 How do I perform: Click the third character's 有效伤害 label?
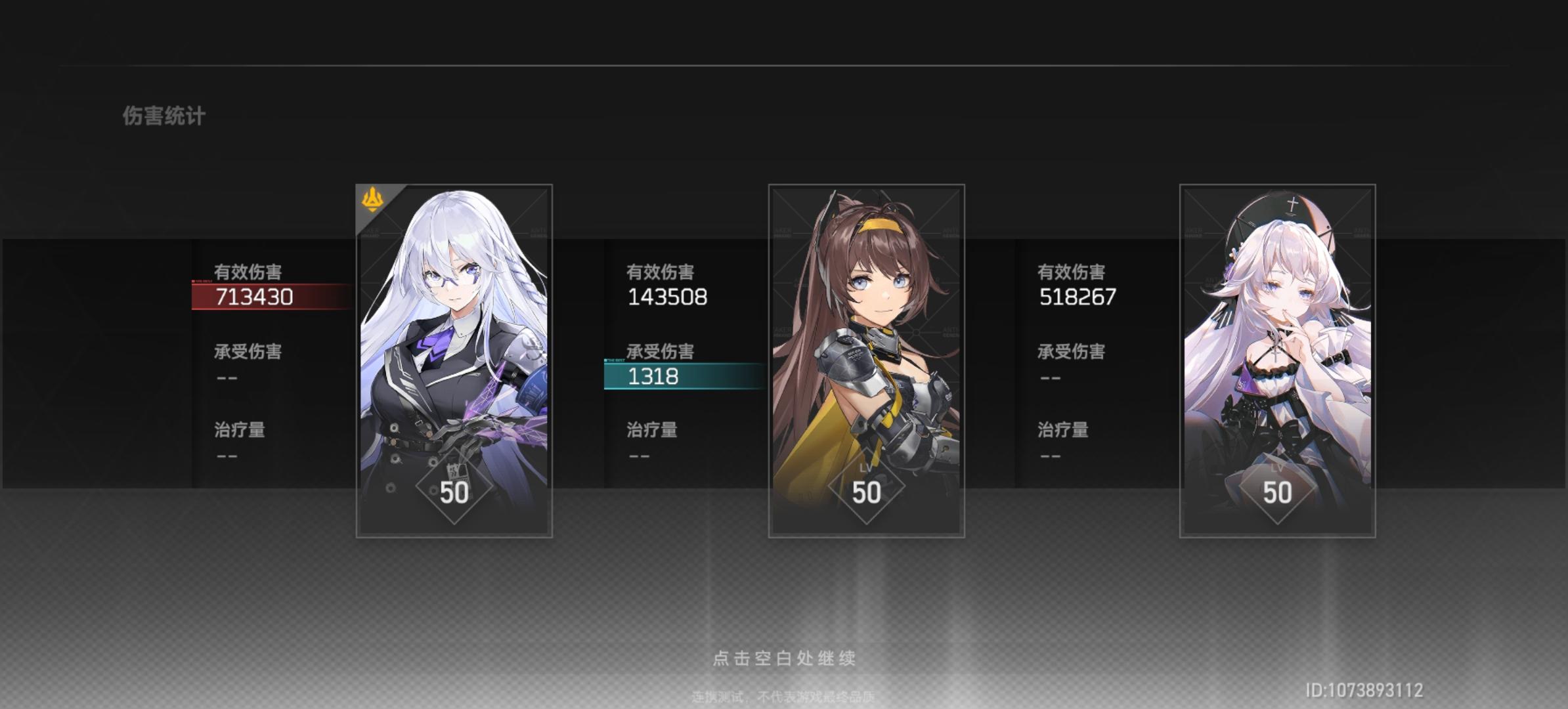[x=1072, y=272]
